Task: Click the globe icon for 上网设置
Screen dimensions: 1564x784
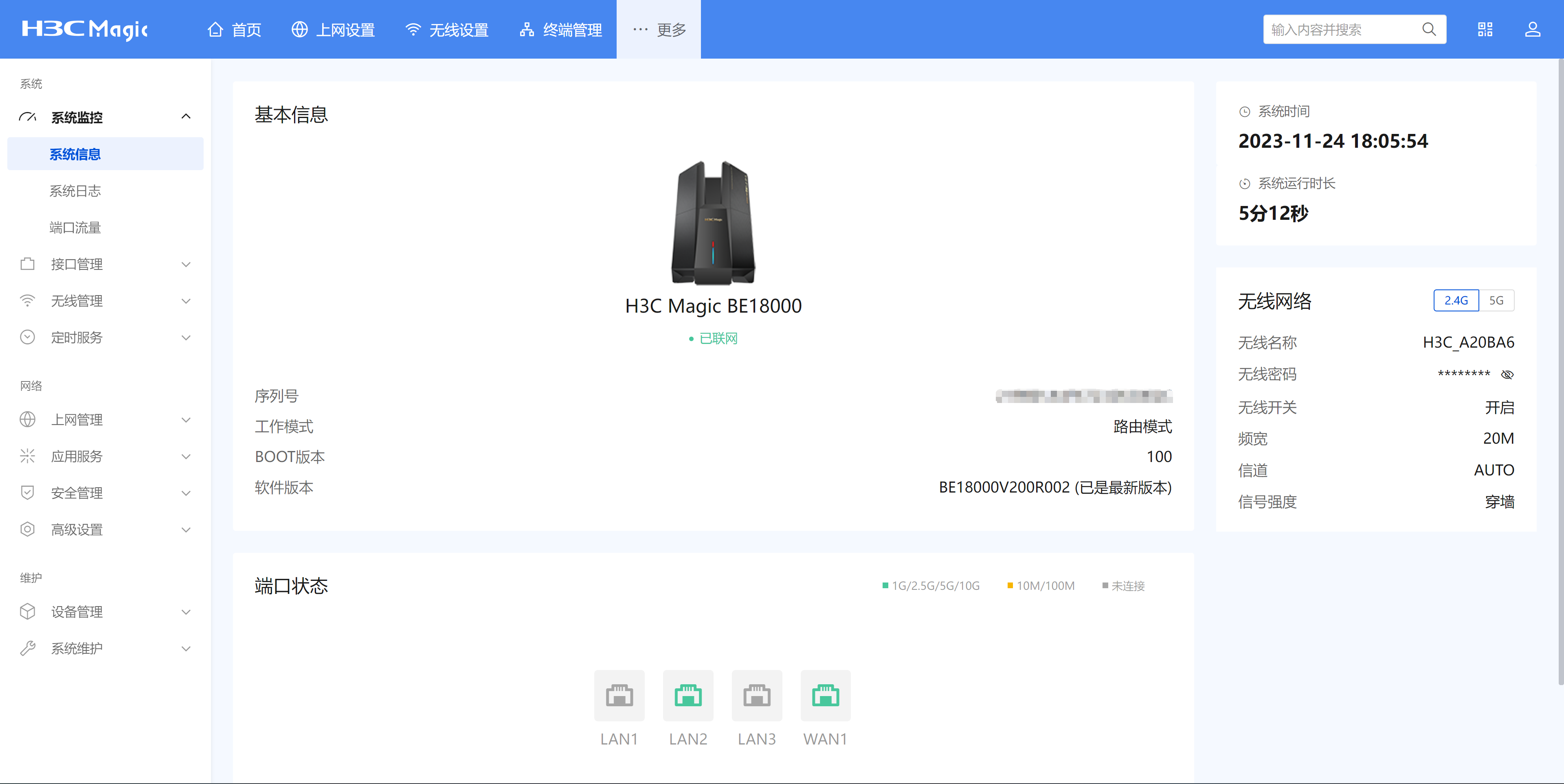Action: 299,29
